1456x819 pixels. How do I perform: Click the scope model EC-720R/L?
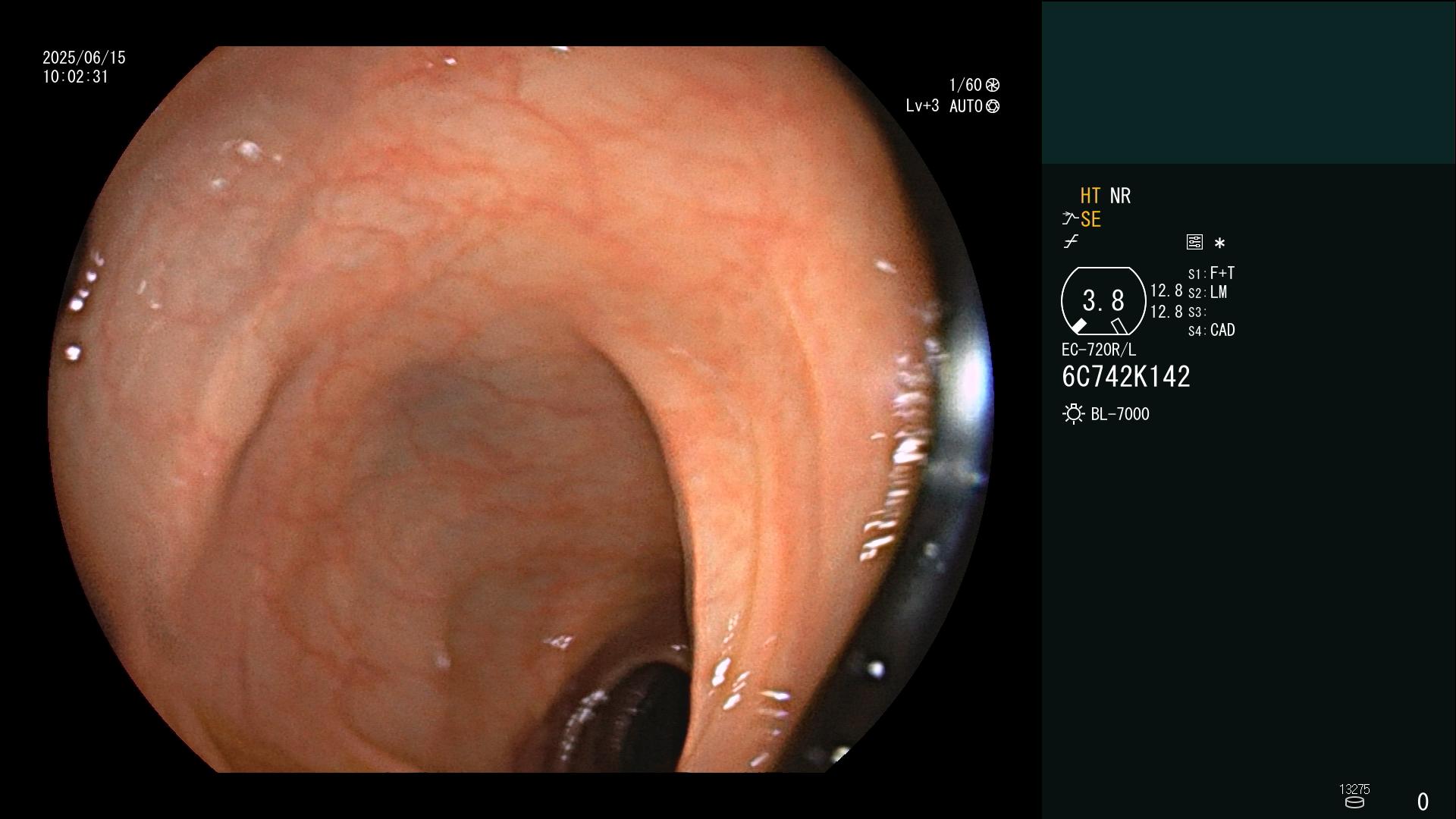coord(1099,350)
